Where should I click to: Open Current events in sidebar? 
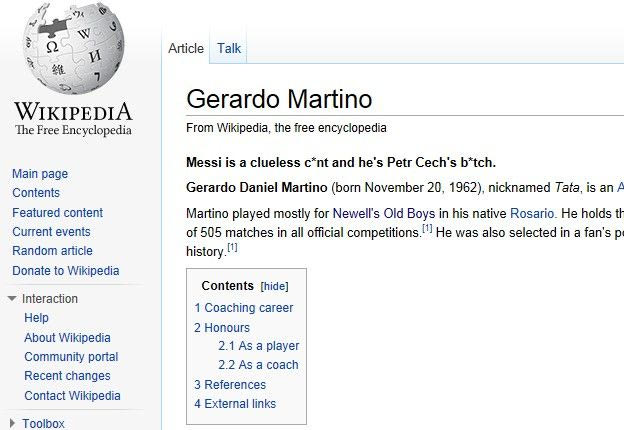pos(51,232)
